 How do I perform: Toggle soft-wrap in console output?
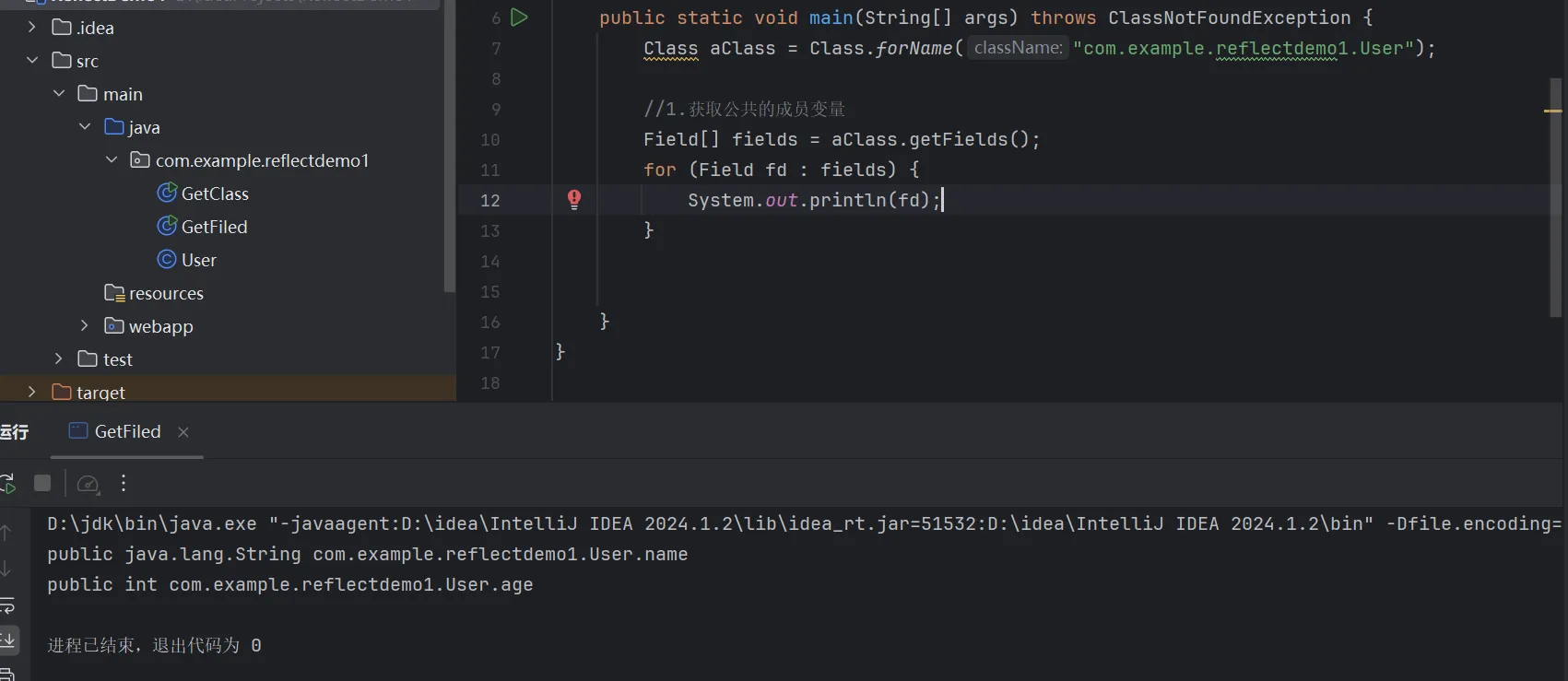point(7,605)
